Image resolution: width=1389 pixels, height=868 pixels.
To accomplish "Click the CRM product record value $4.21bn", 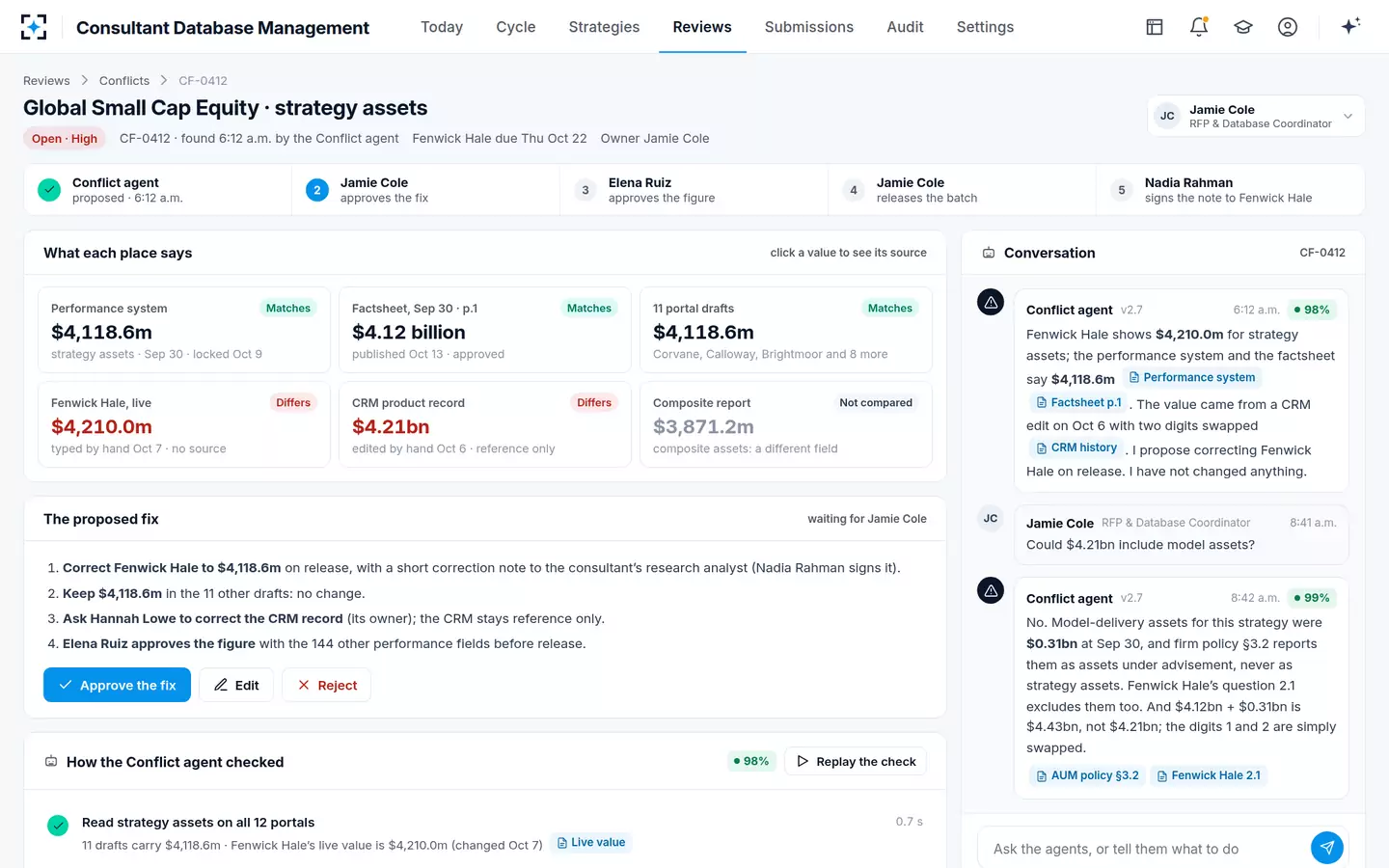I will pos(391,426).
